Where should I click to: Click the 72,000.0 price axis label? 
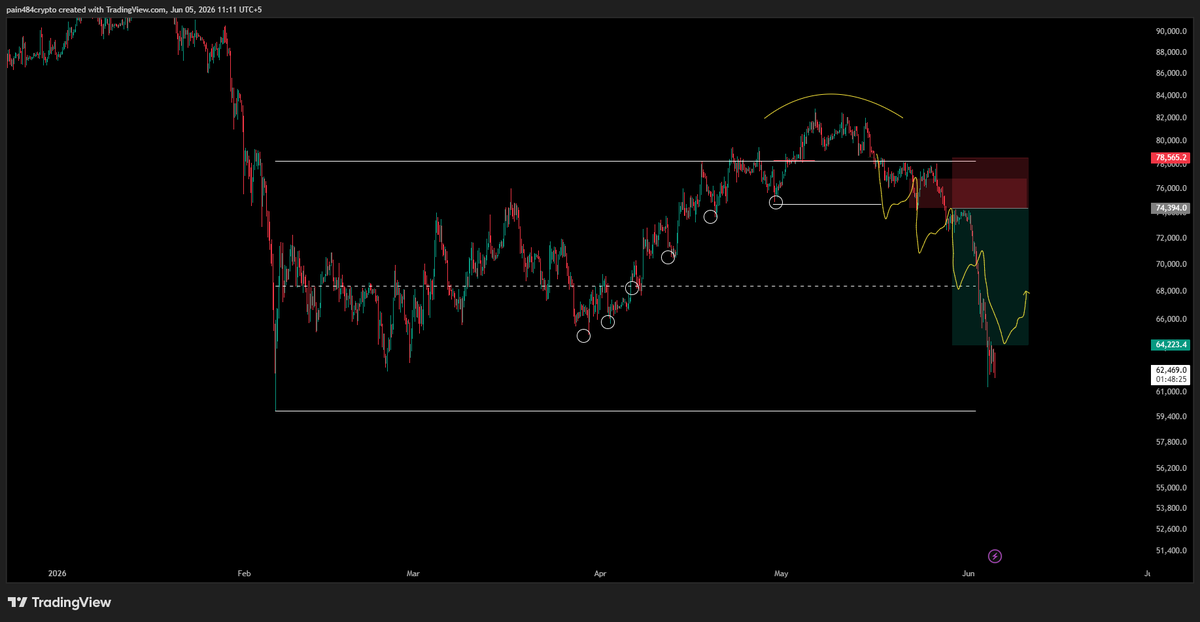pyautogui.click(x=1172, y=239)
